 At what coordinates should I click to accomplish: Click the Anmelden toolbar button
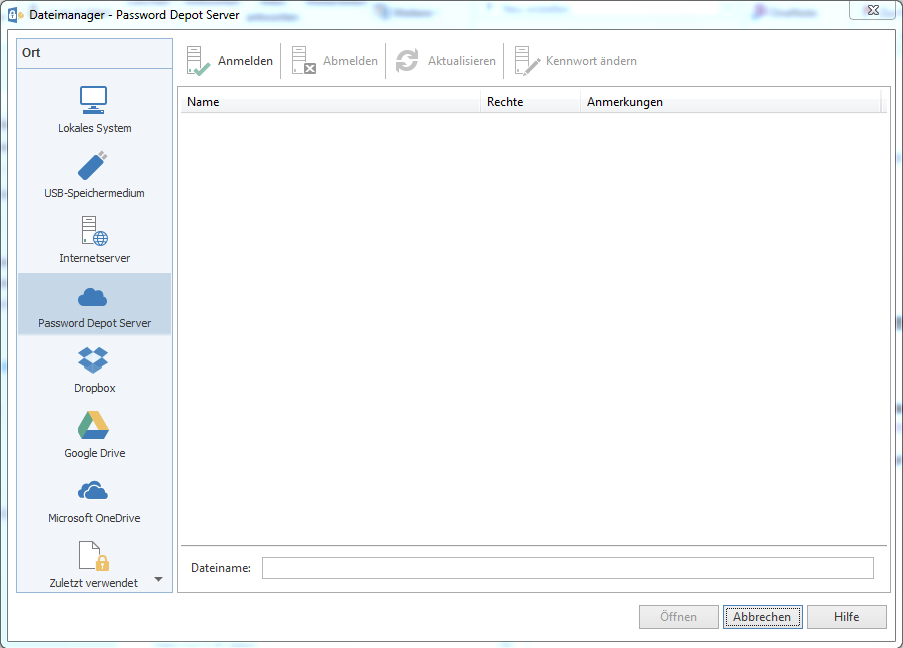point(230,60)
